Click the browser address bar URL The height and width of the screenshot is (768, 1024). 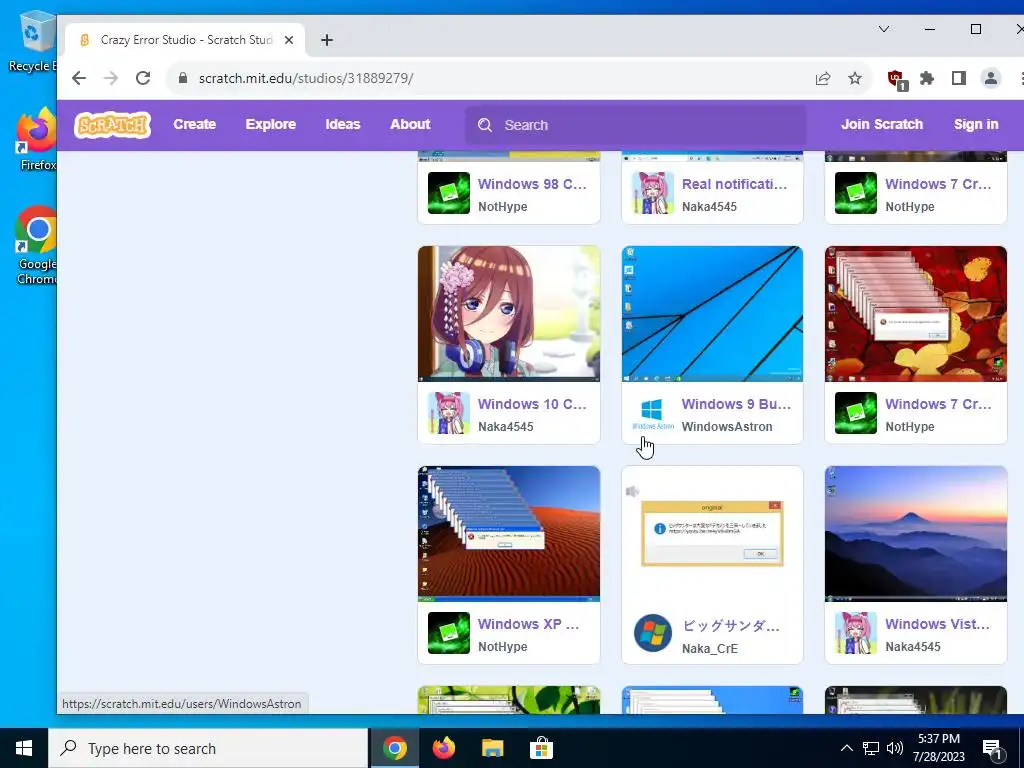point(306,78)
